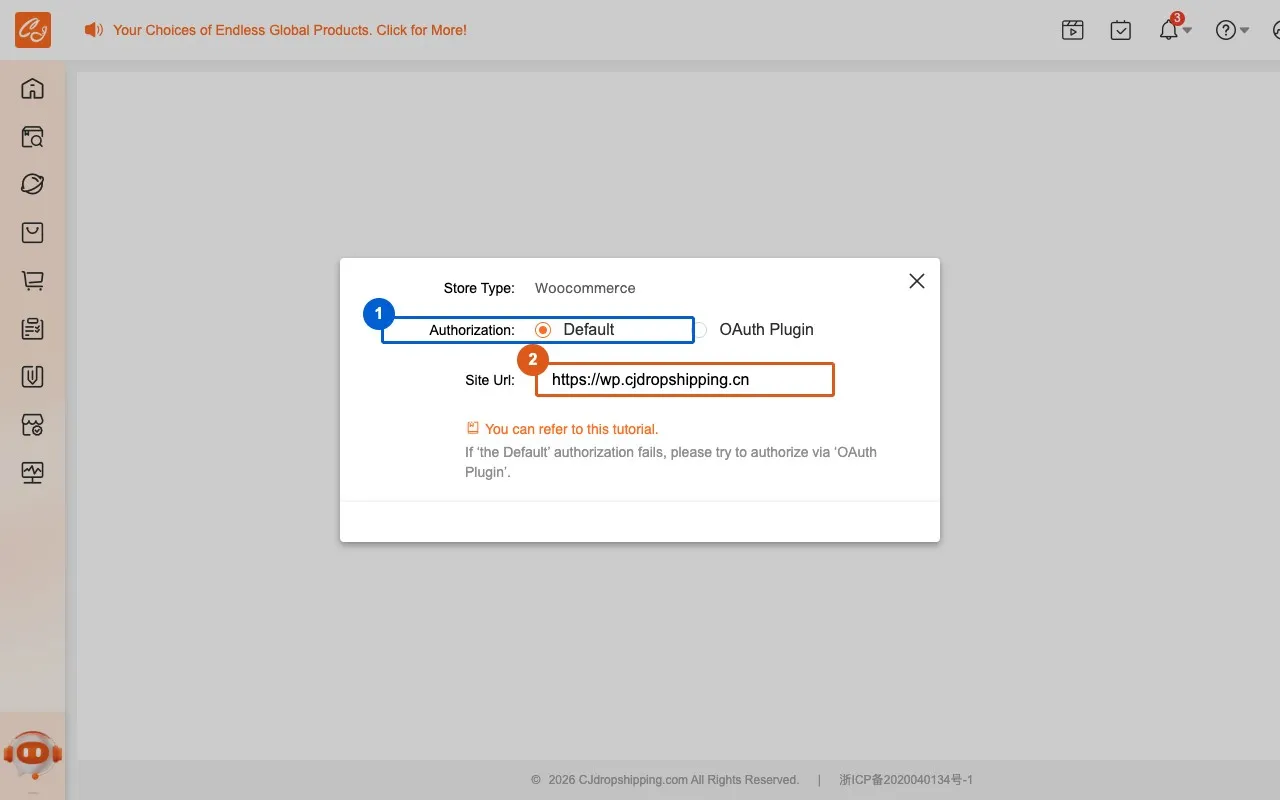Click the tutorial document icon beside the link
The image size is (1280, 800).
[473, 428]
